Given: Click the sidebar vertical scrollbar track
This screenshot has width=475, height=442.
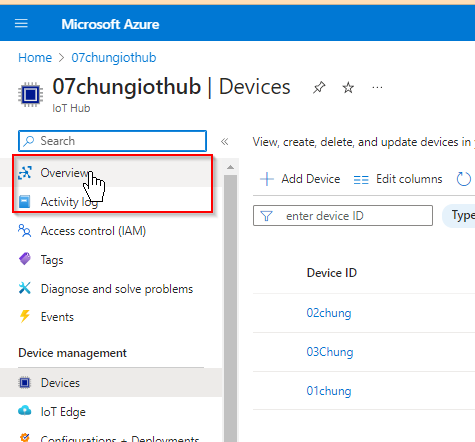Looking at the screenshot, I should point(230,307).
